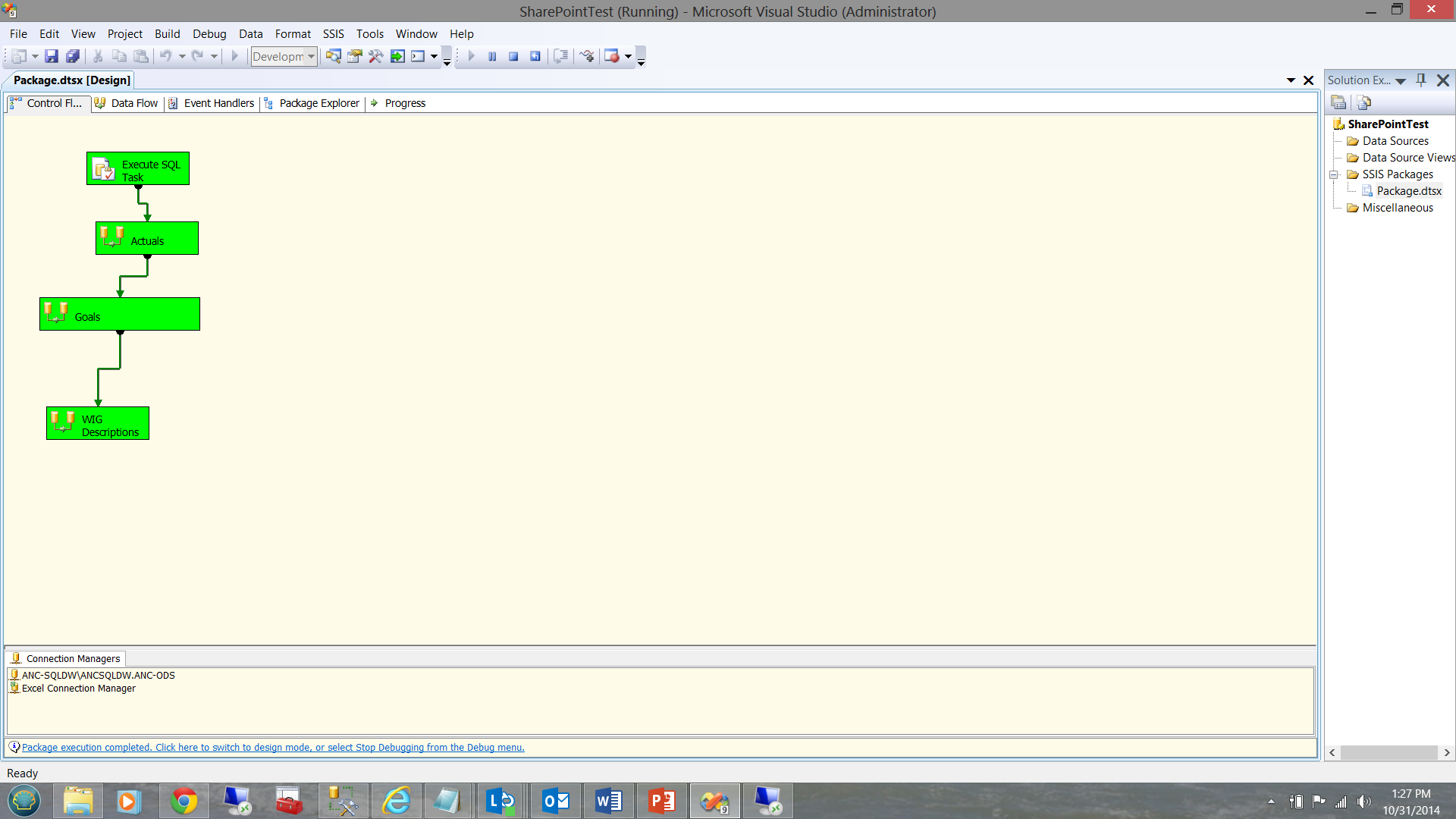
Task: Toggle auto-hide pin on Solution Explorer
Action: 1421,80
